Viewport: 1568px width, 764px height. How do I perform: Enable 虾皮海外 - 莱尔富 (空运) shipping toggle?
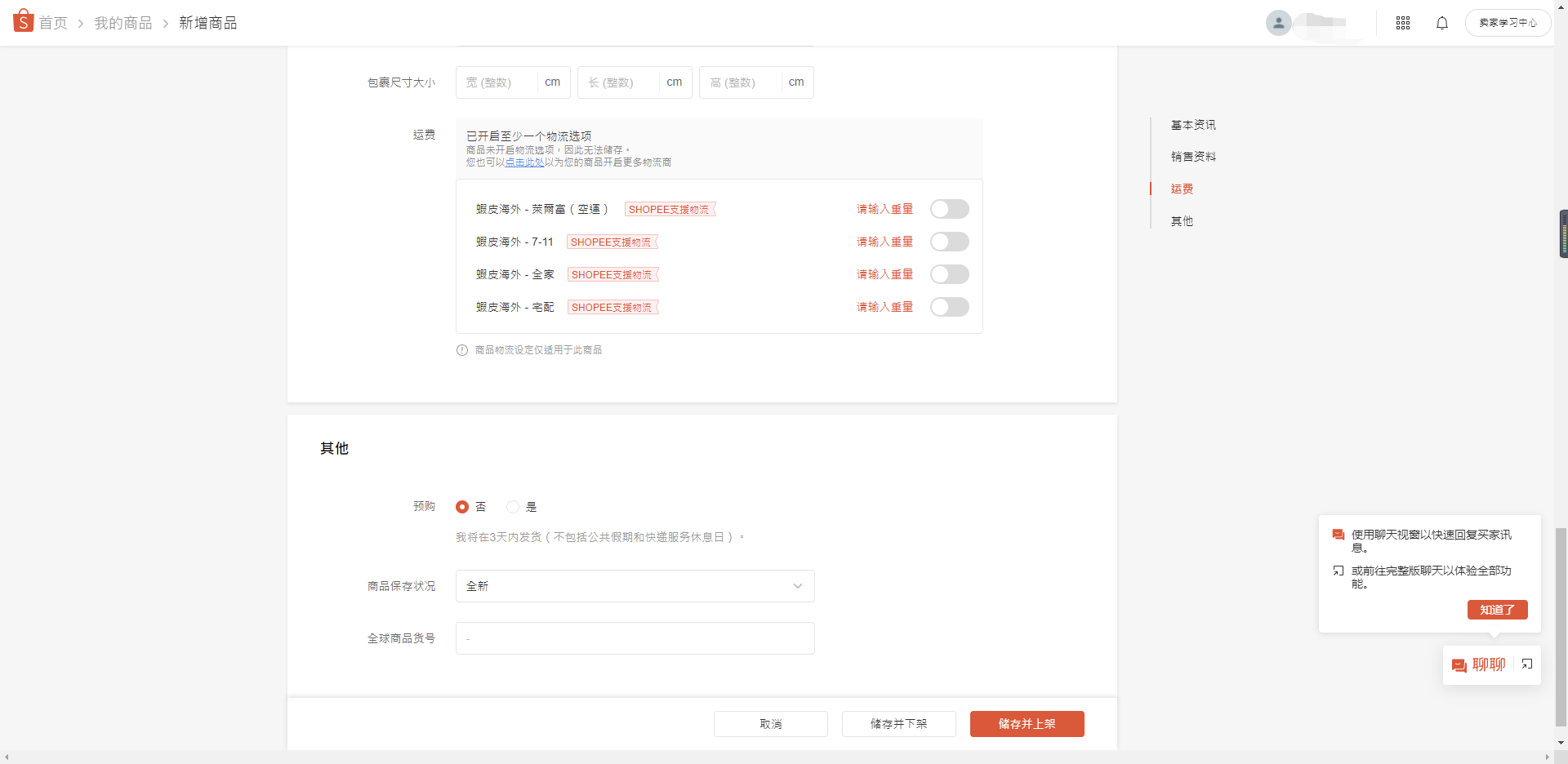point(950,209)
